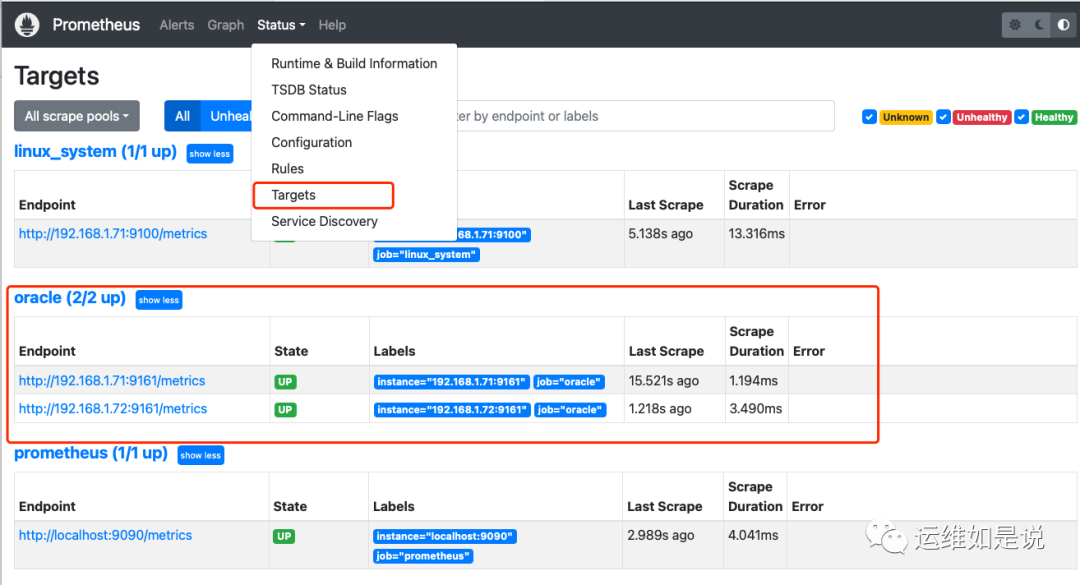Screen dimensions: 1080x585
Task: Switch to dark theme moon icon
Action: (1040, 25)
